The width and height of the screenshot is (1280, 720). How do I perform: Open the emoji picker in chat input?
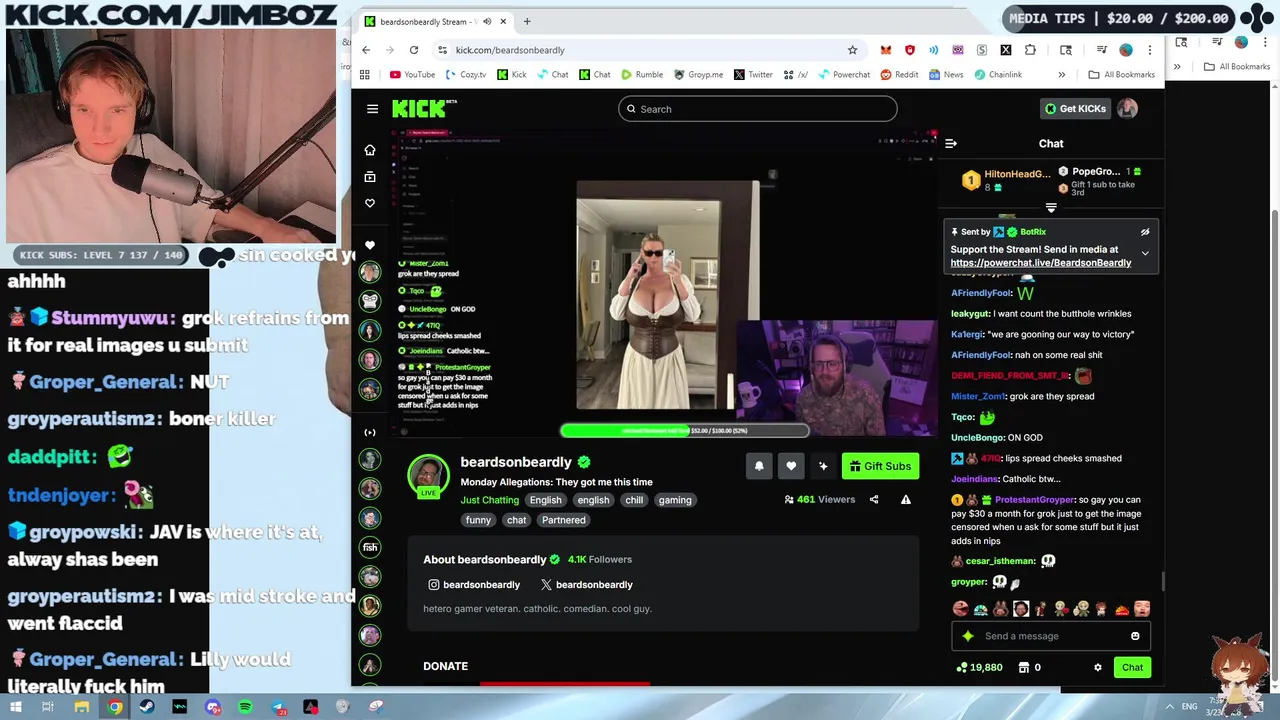point(1135,636)
